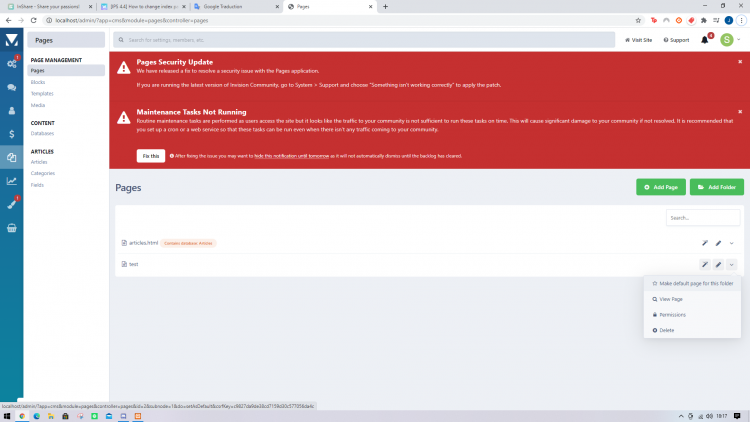Screen dimensions: 750x422
Task: Open Commerce dollar sign sidebar icon
Action: click(x=11, y=133)
